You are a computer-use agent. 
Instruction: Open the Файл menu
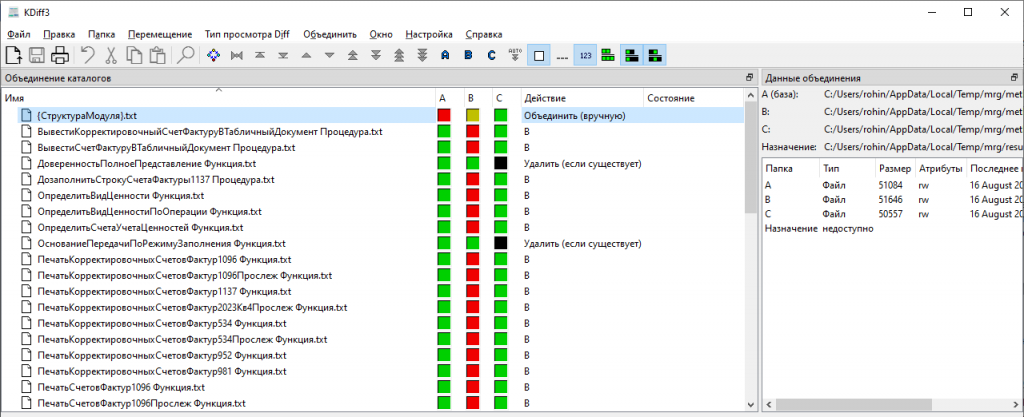pos(18,34)
